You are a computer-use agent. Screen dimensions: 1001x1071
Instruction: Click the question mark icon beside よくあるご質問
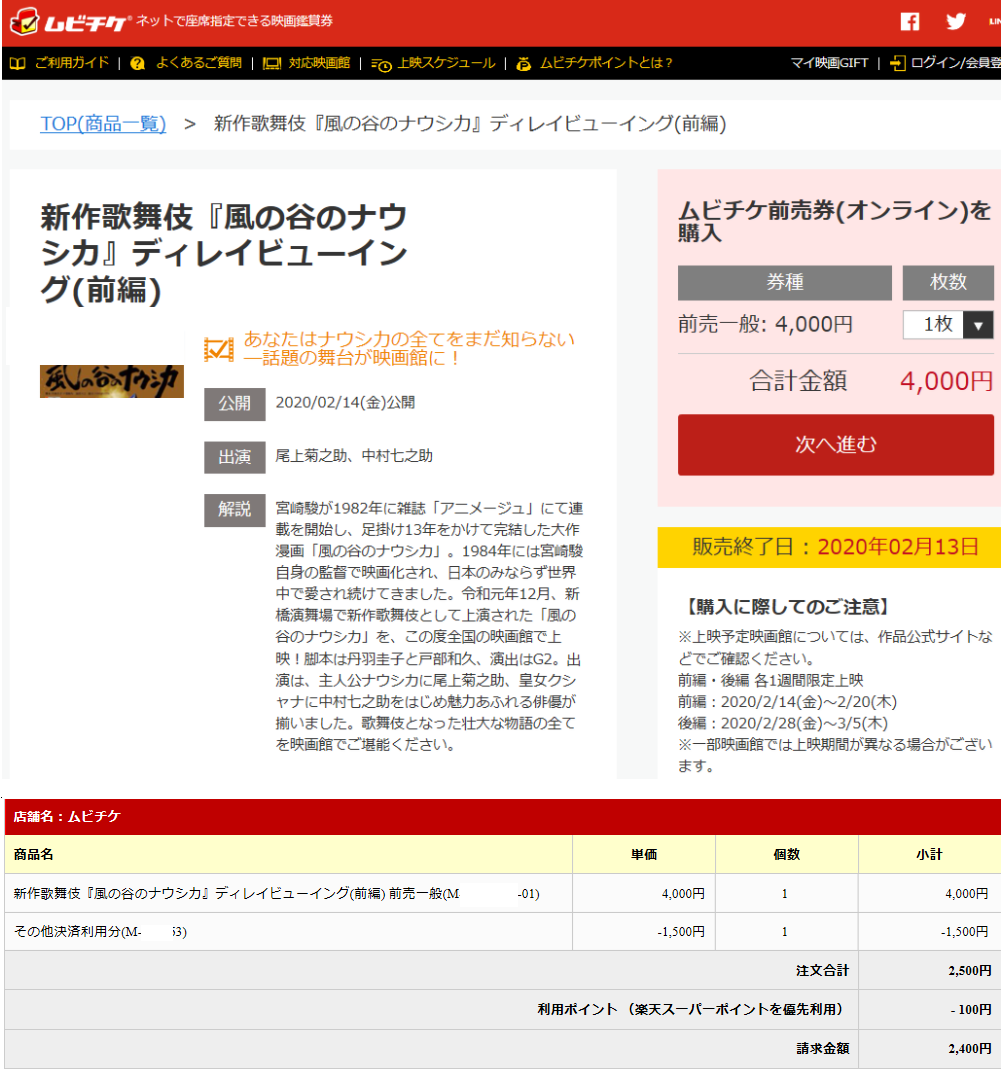click(x=137, y=64)
